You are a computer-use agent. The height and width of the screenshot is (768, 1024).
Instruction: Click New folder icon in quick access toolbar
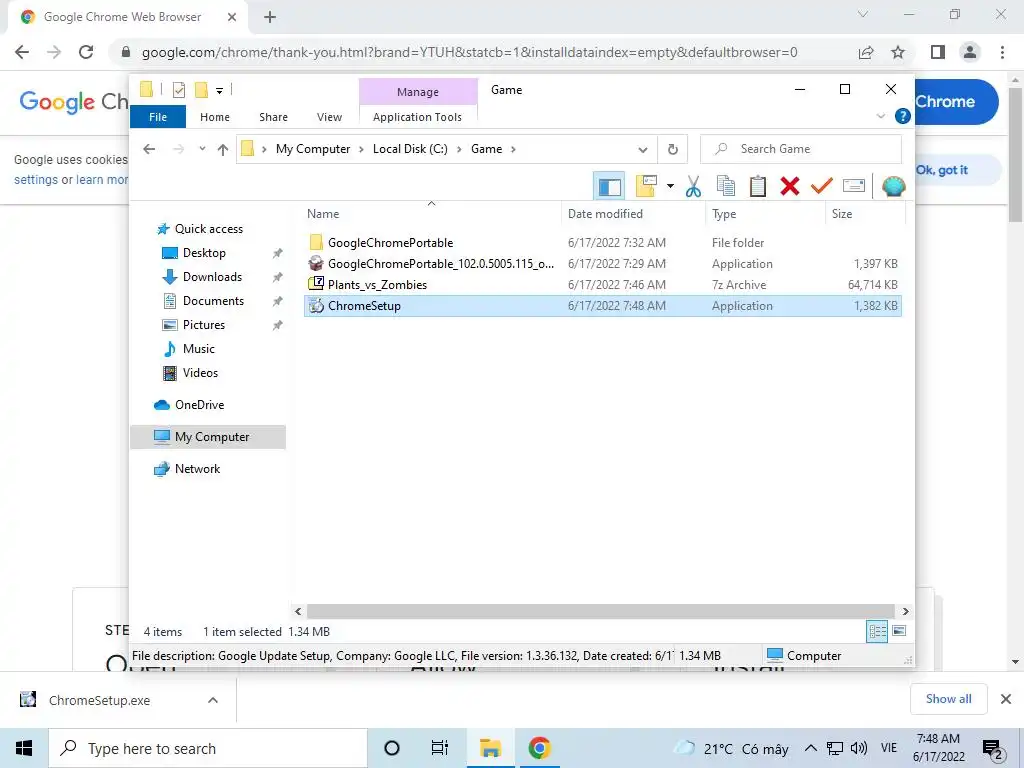[x=202, y=90]
